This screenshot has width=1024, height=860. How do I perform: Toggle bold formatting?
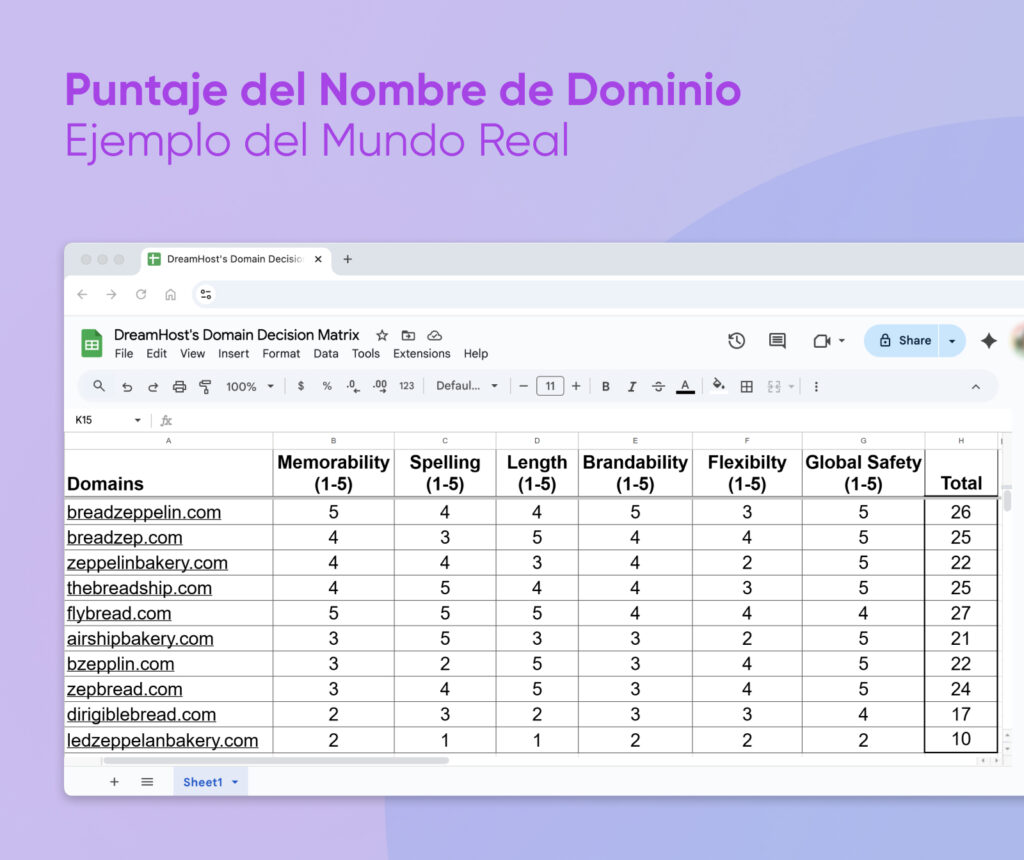click(x=605, y=385)
